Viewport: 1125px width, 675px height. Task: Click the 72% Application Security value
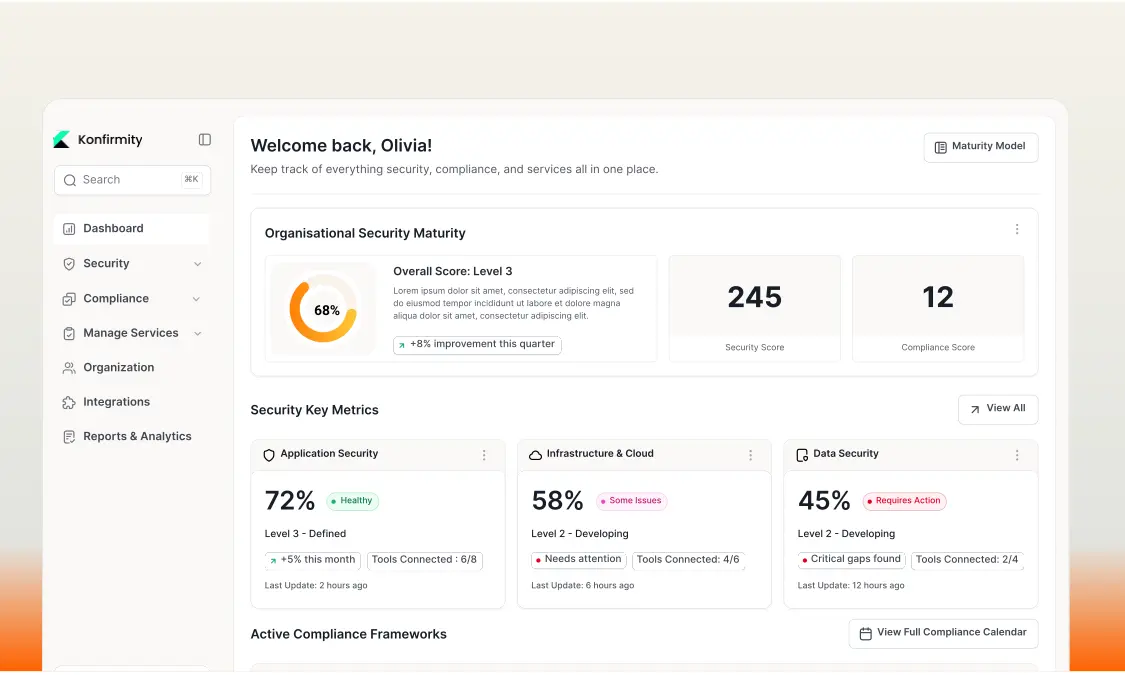(x=290, y=501)
